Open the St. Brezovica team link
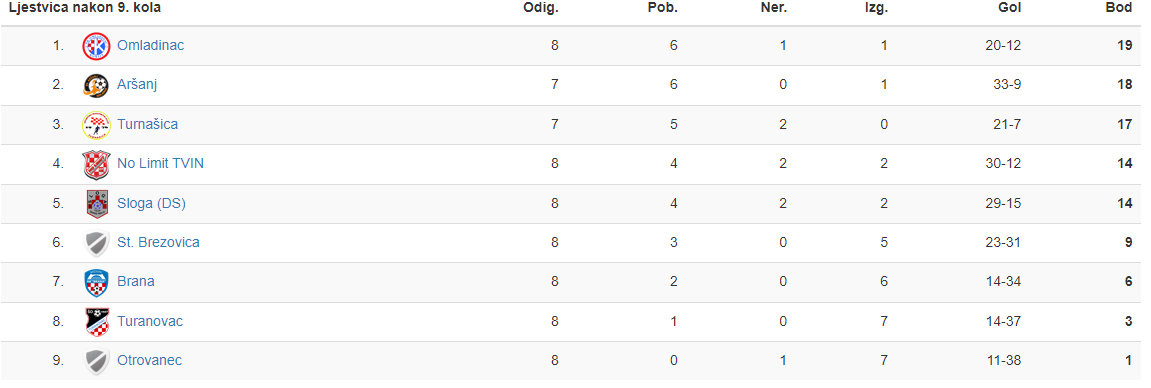Image resolution: width=1151 pixels, height=388 pixels. pos(159,242)
